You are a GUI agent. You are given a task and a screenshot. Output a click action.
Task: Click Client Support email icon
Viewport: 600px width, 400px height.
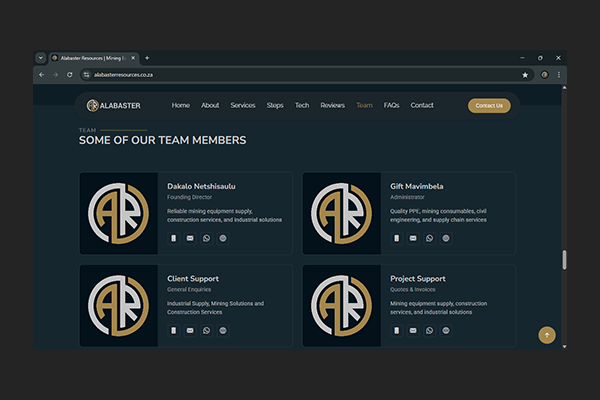[x=190, y=330]
